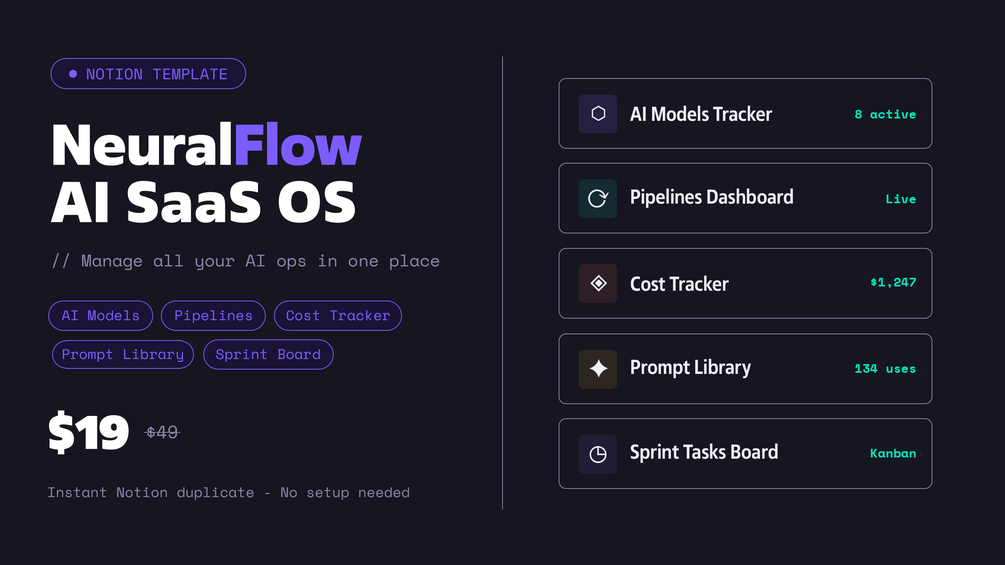Select the Pipelines tag pill
1005x565 pixels.
pos(213,316)
